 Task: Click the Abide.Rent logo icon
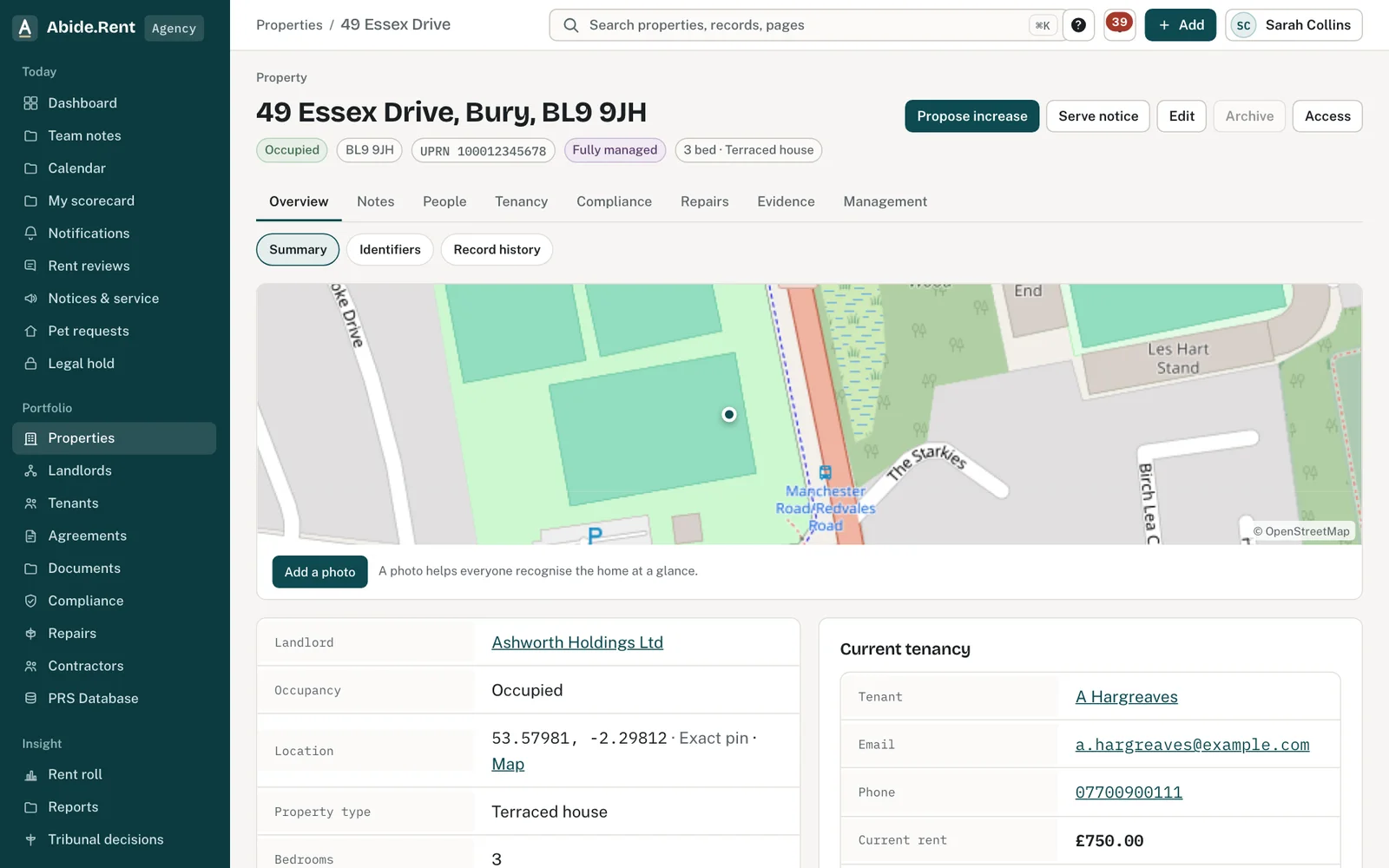tap(25, 28)
